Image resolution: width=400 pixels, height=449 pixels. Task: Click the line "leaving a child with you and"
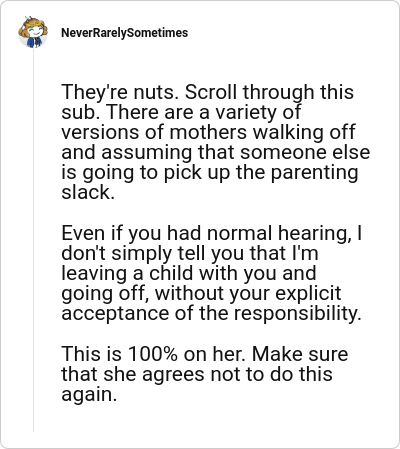[x=189, y=273]
